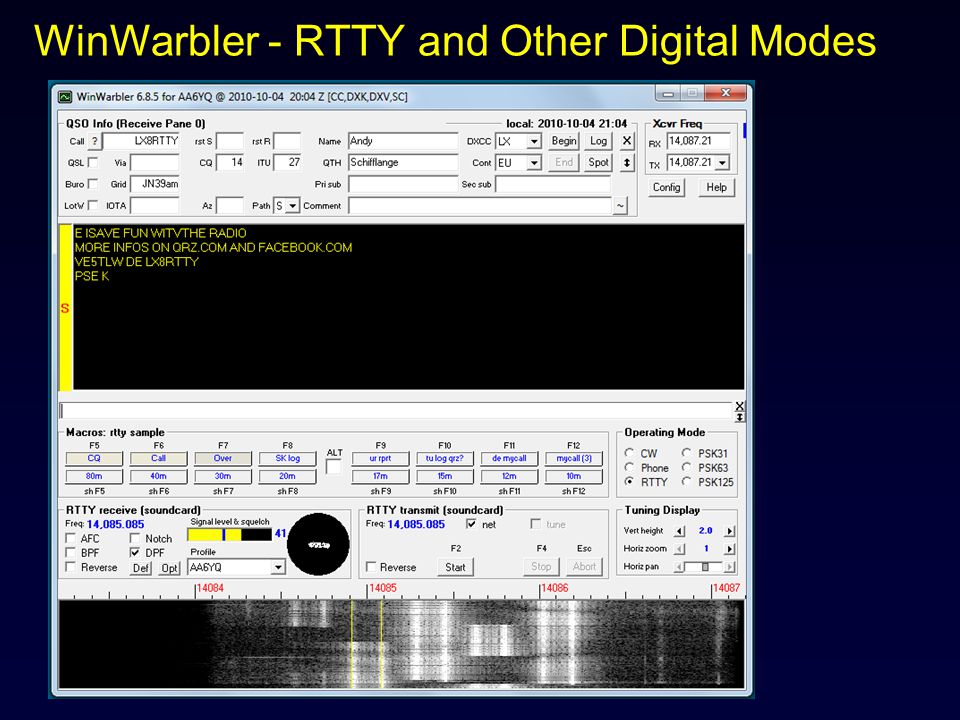
Task: Open Config settings
Action: click(x=666, y=187)
